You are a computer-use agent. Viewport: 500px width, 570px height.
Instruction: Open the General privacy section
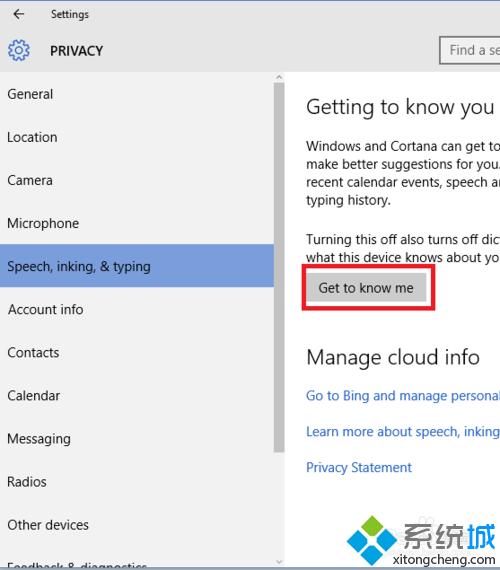137,94
